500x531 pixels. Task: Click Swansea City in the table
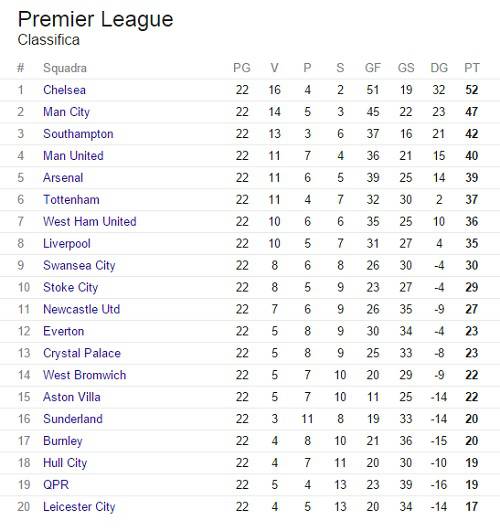(79, 266)
